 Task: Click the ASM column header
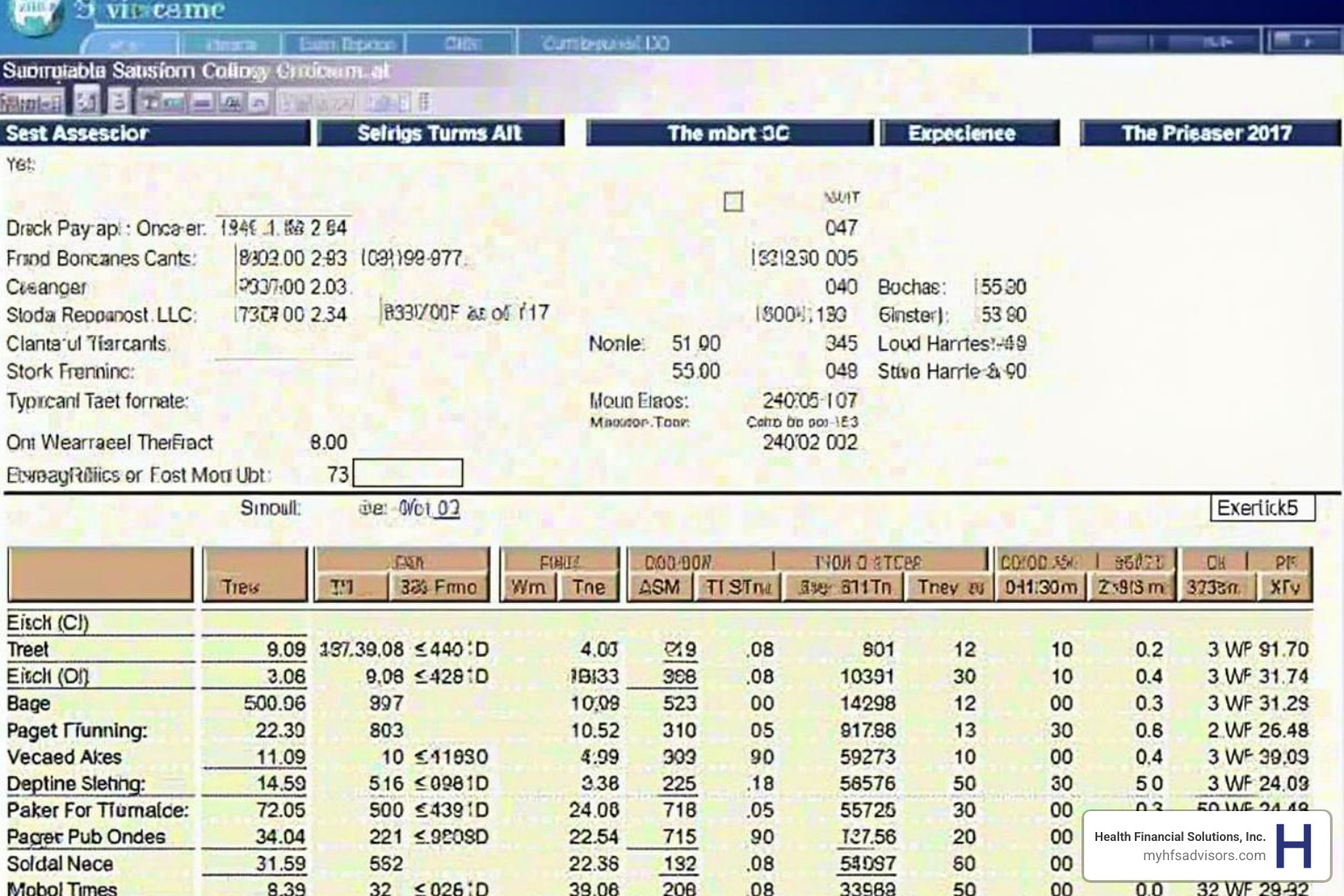pos(660,587)
